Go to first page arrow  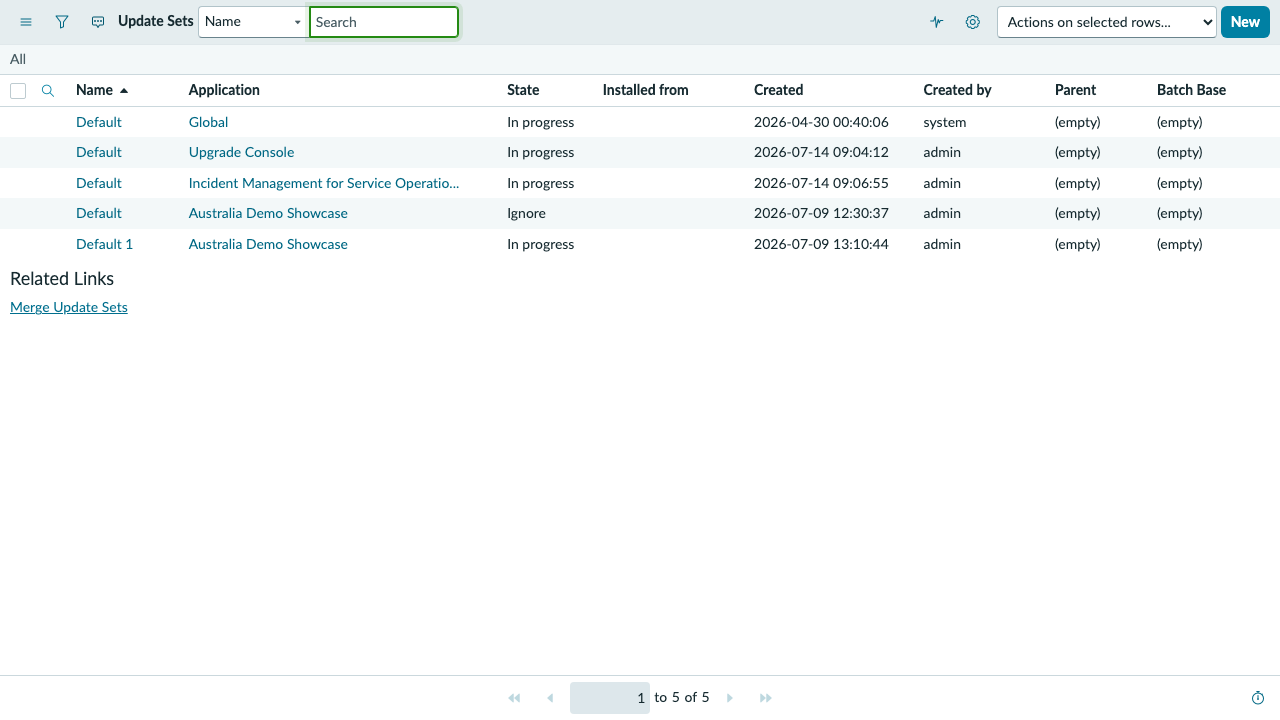pyautogui.click(x=514, y=698)
